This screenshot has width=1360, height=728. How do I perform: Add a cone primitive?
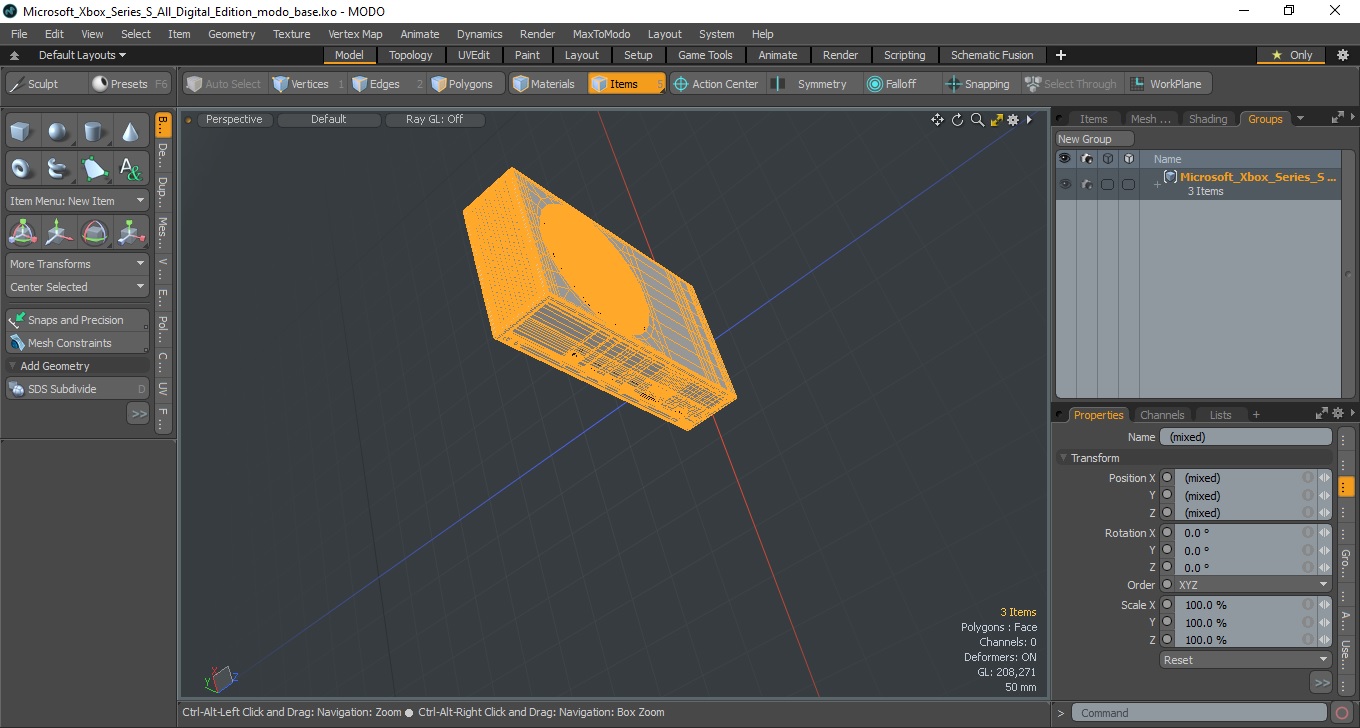[131, 131]
